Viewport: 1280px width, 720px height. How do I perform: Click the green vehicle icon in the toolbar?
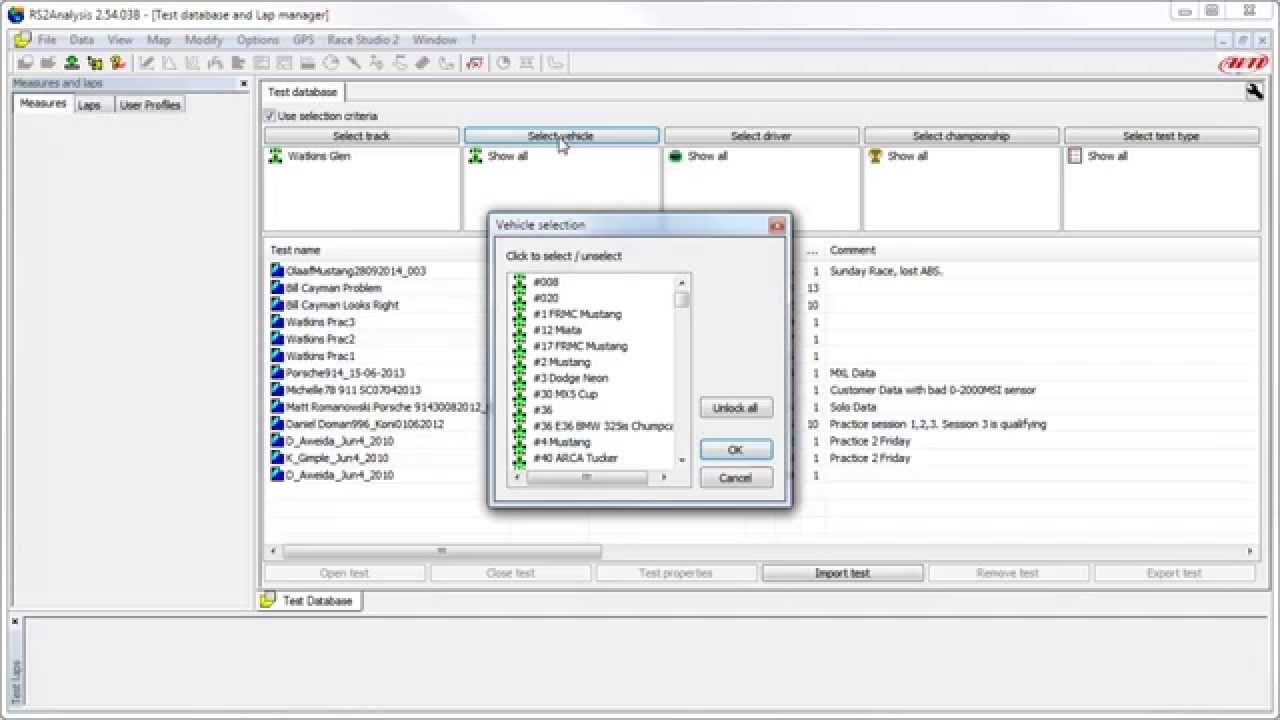[71, 62]
